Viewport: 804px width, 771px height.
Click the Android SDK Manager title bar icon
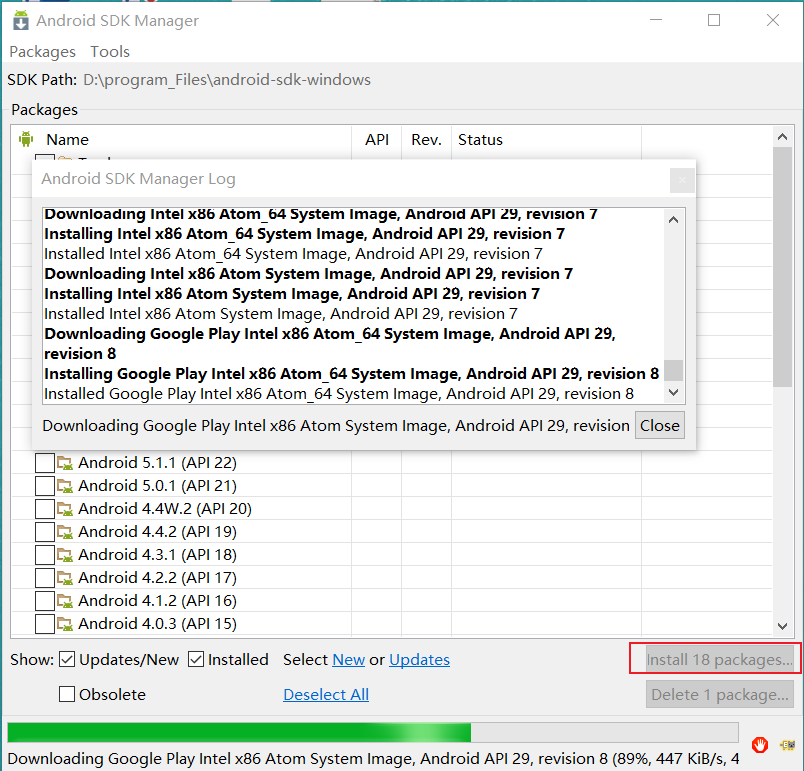tap(21, 21)
